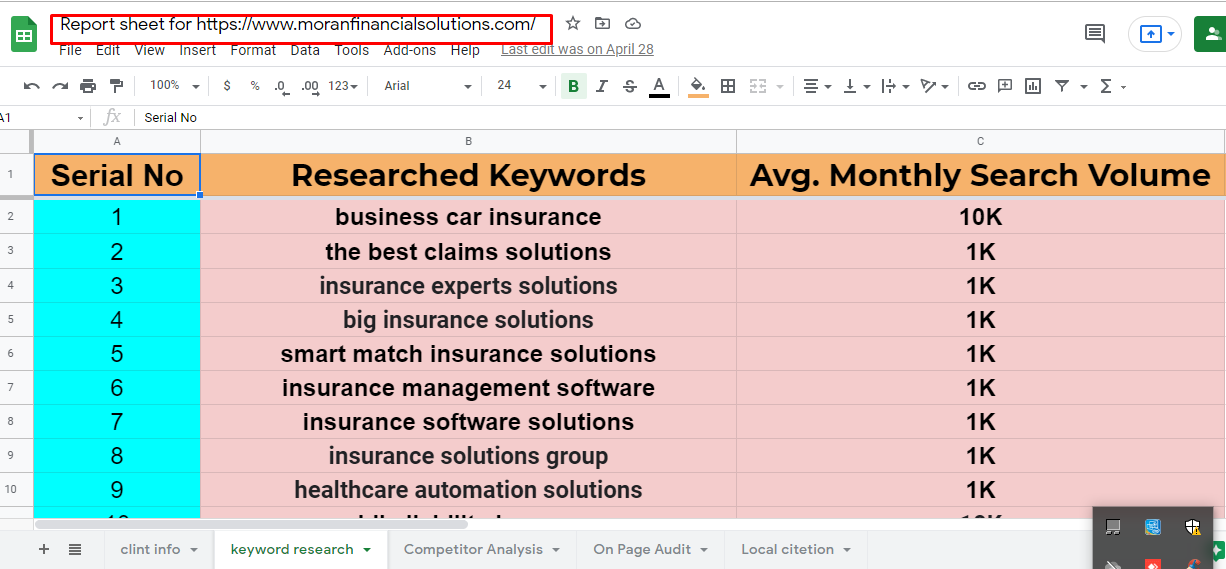Expand merge cells type dropdown arrow

coord(780,87)
